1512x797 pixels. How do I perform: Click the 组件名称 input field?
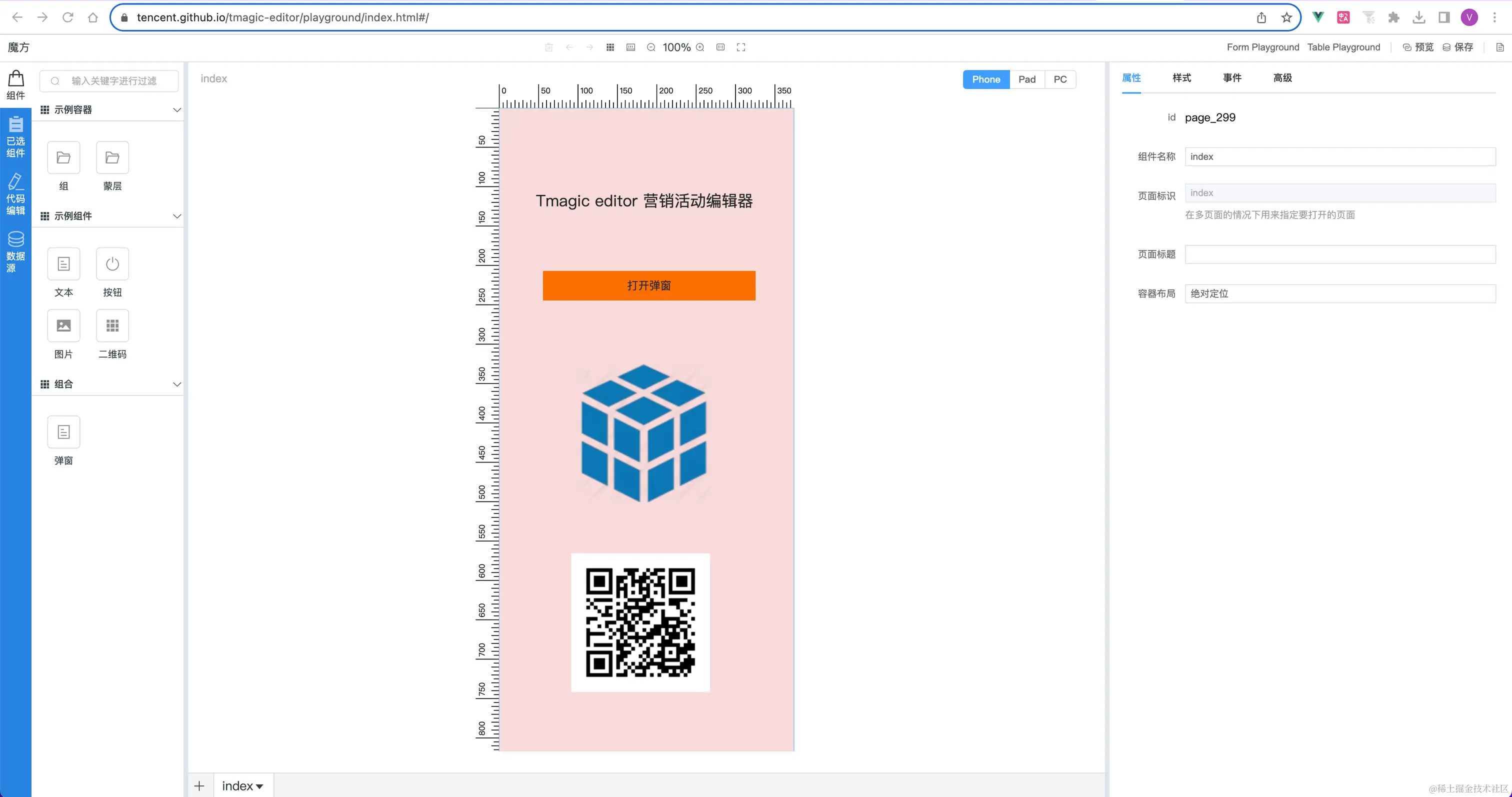pyautogui.click(x=1340, y=156)
